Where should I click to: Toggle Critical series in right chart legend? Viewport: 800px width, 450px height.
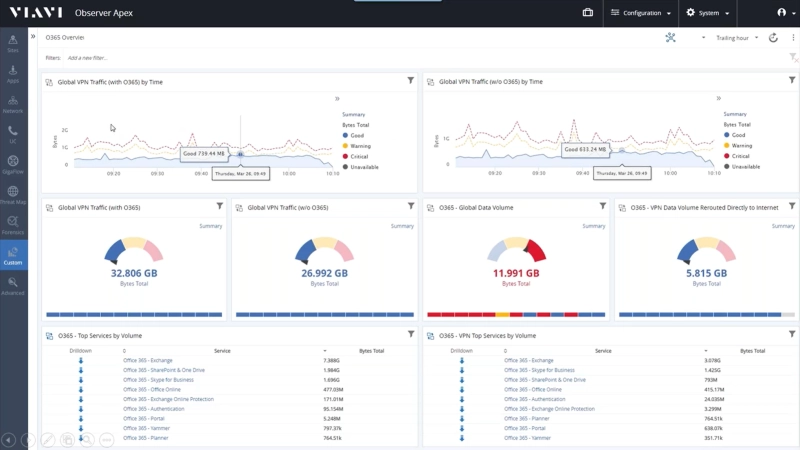(x=740, y=156)
